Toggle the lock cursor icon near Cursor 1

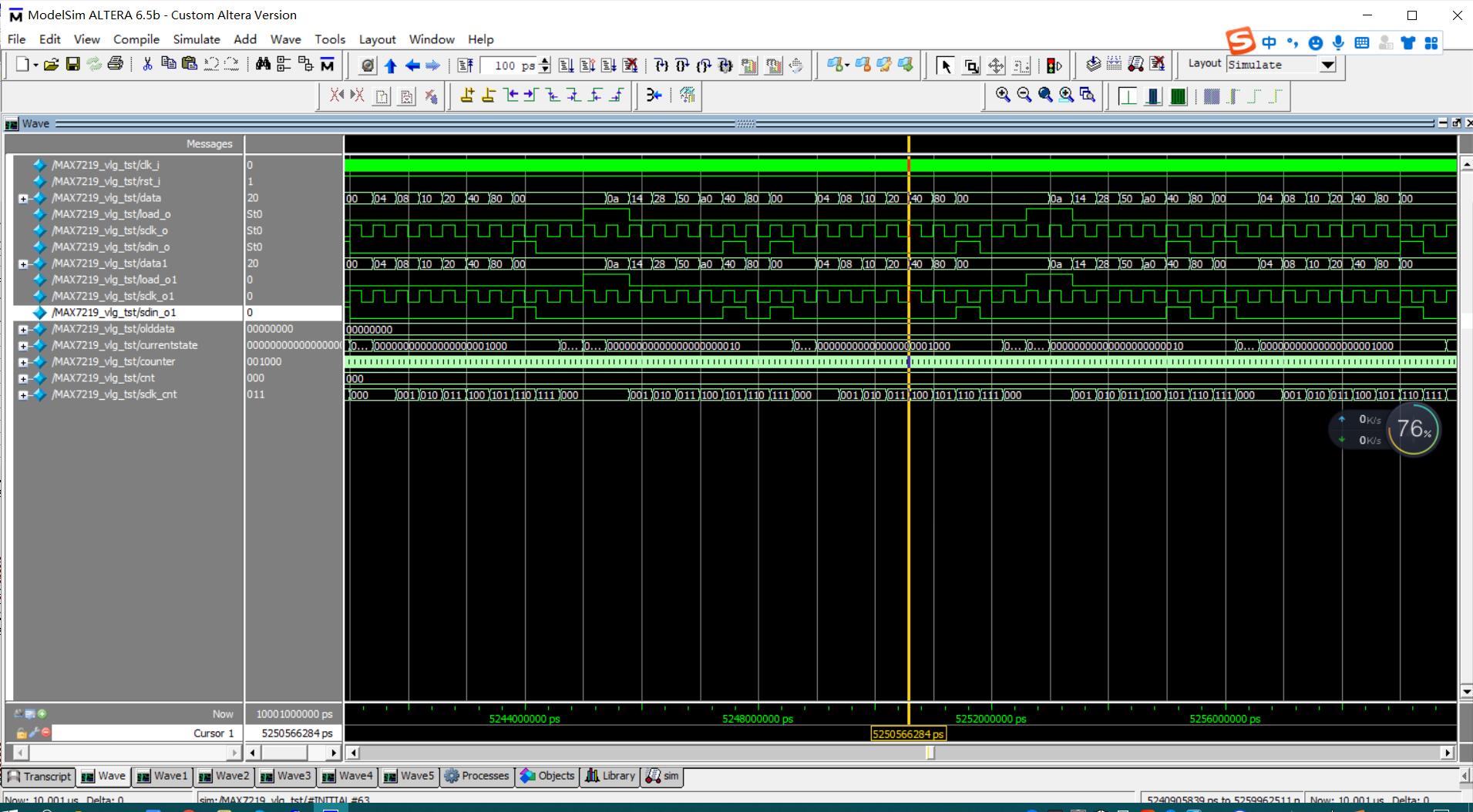click(x=22, y=733)
